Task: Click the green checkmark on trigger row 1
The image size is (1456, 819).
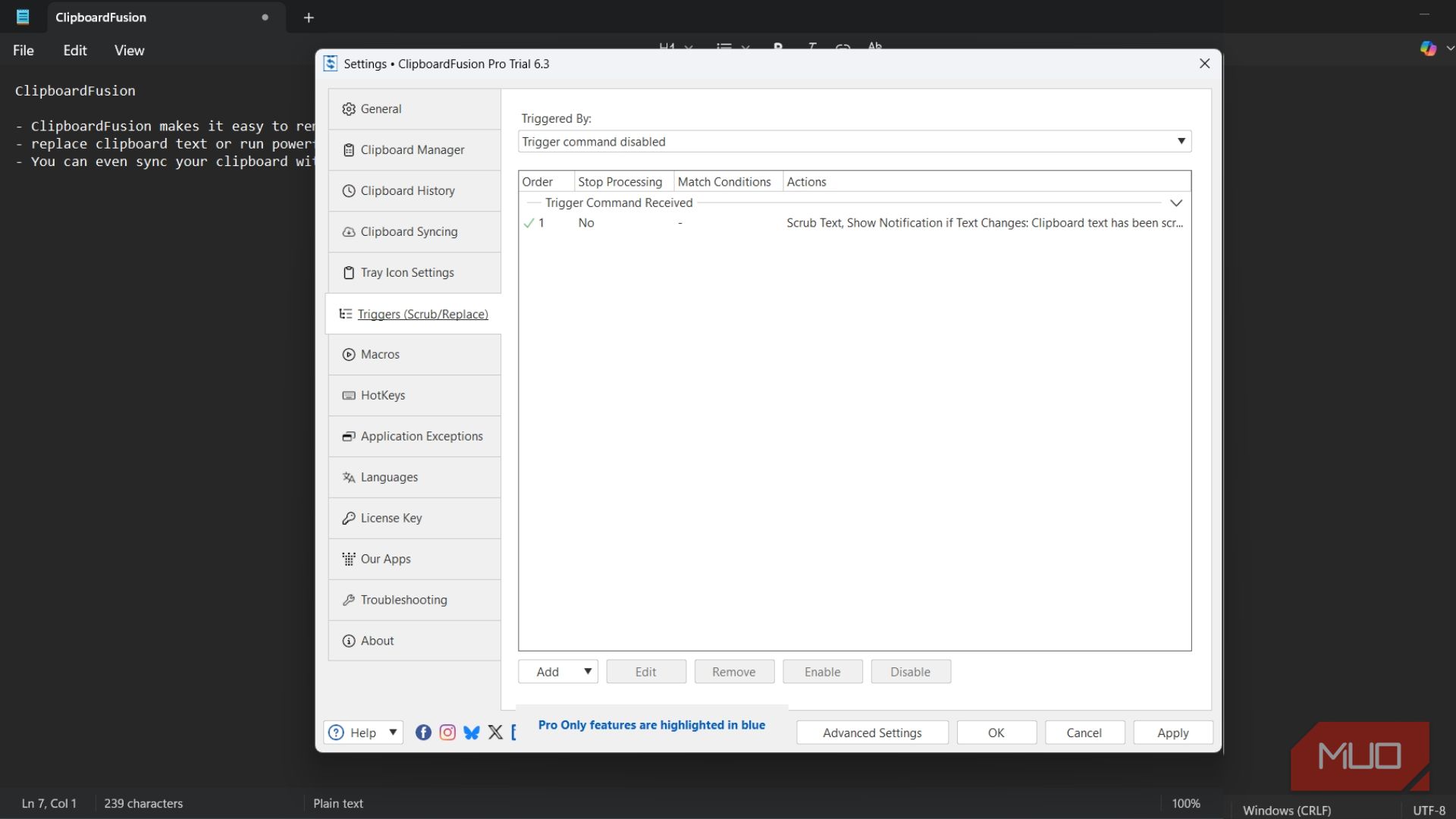Action: [529, 223]
